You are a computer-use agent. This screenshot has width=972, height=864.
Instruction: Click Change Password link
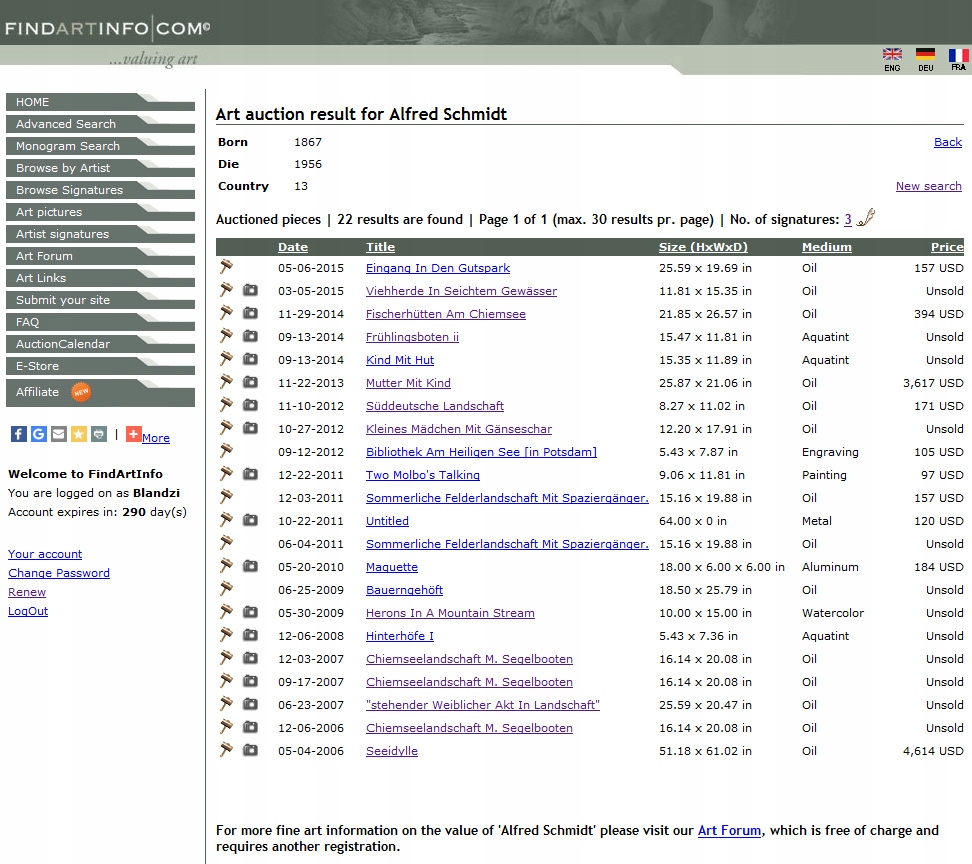[x=59, y=573]
